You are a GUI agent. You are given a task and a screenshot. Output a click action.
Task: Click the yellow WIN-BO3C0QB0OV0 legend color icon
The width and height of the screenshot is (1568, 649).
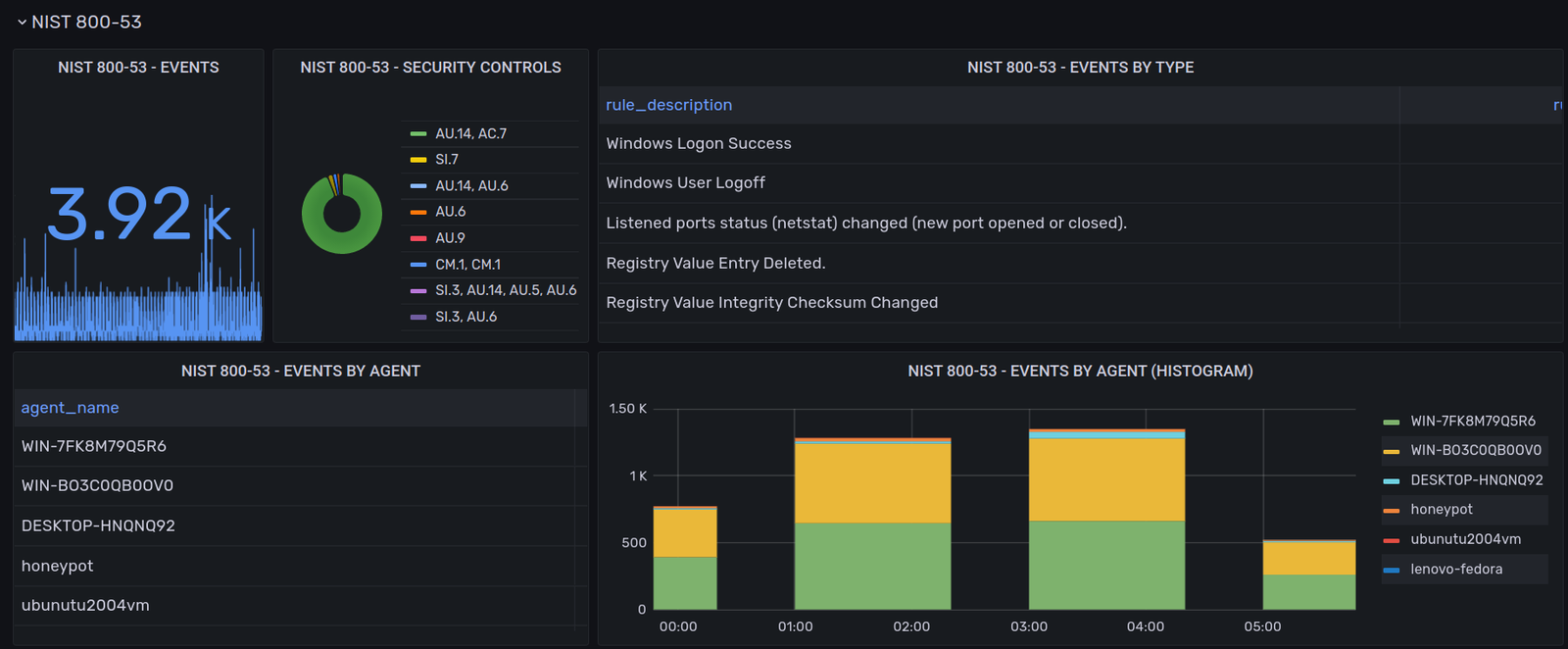click(1392, 451)
